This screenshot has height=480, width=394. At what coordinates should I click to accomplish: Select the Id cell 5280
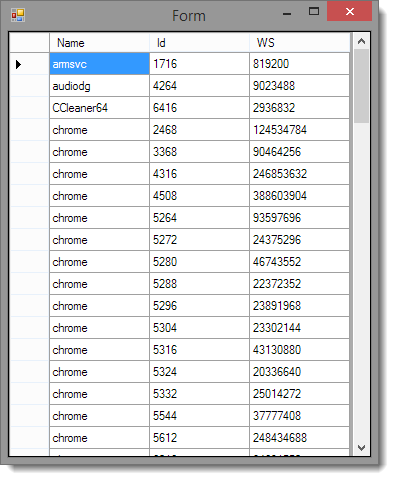(x=199, y=262)
